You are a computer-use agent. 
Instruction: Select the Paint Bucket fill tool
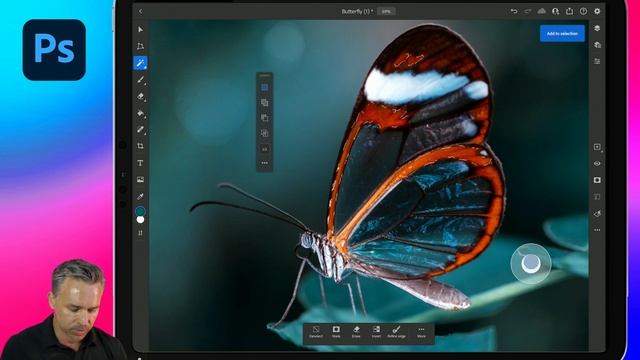pyautogui.click(x=140, y=113)
